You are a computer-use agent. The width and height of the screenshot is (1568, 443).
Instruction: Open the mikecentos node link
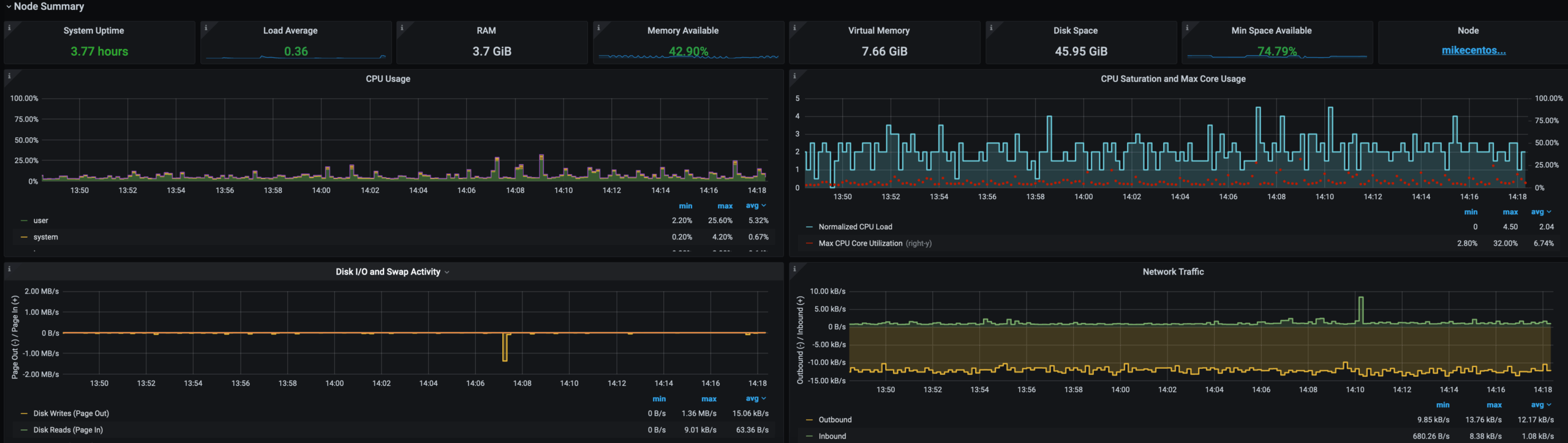(1474, 51)
